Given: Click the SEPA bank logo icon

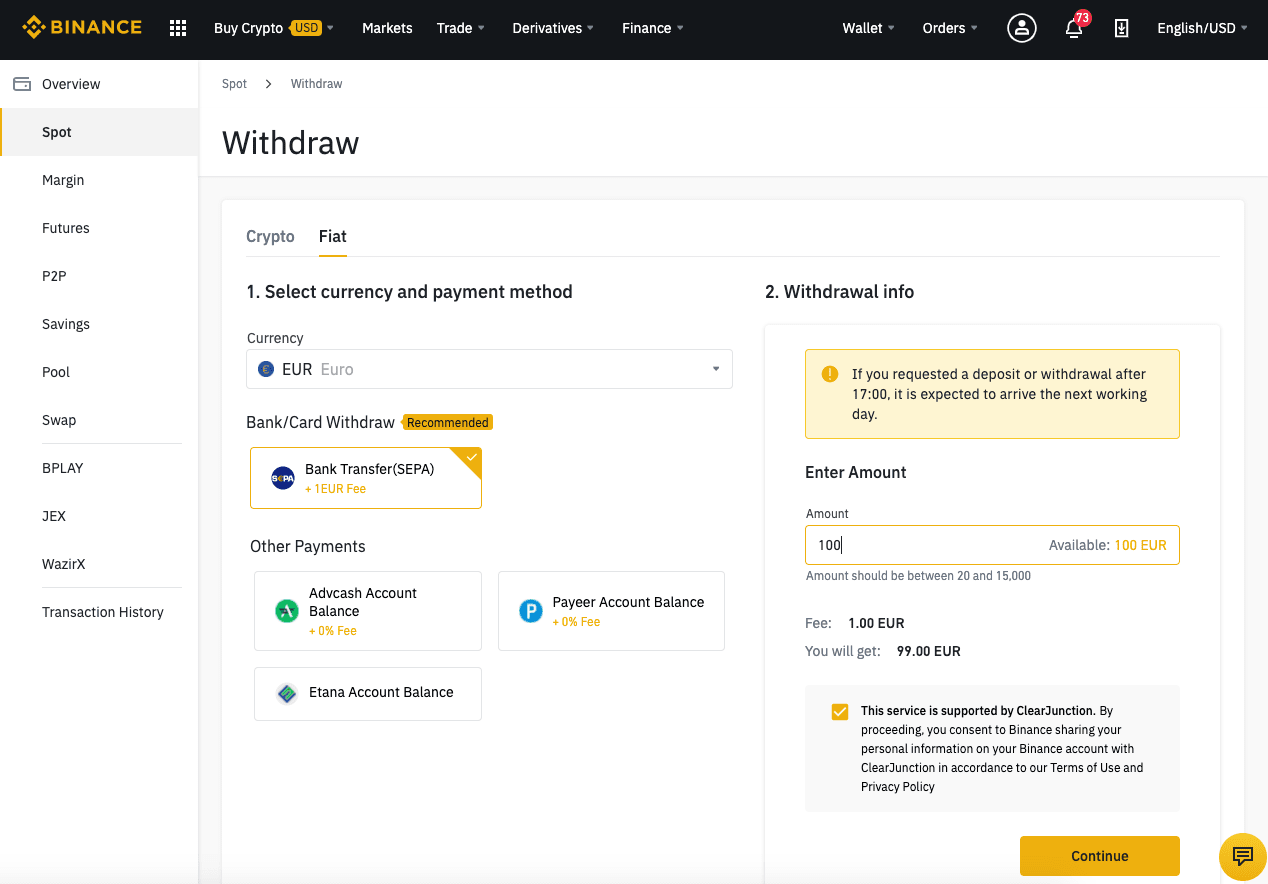Looking at the screenshot, I should (283, 478).
